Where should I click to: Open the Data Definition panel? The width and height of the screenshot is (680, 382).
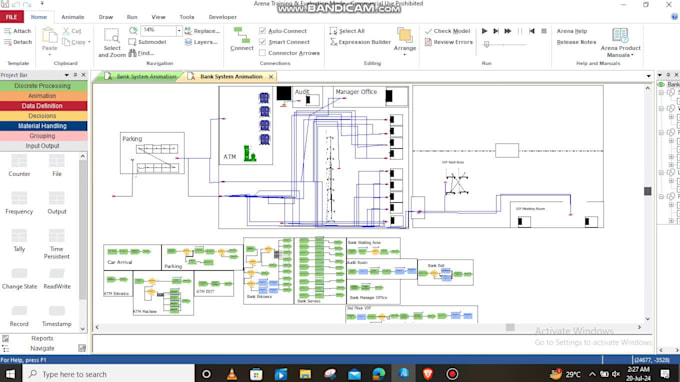[43, 106]
